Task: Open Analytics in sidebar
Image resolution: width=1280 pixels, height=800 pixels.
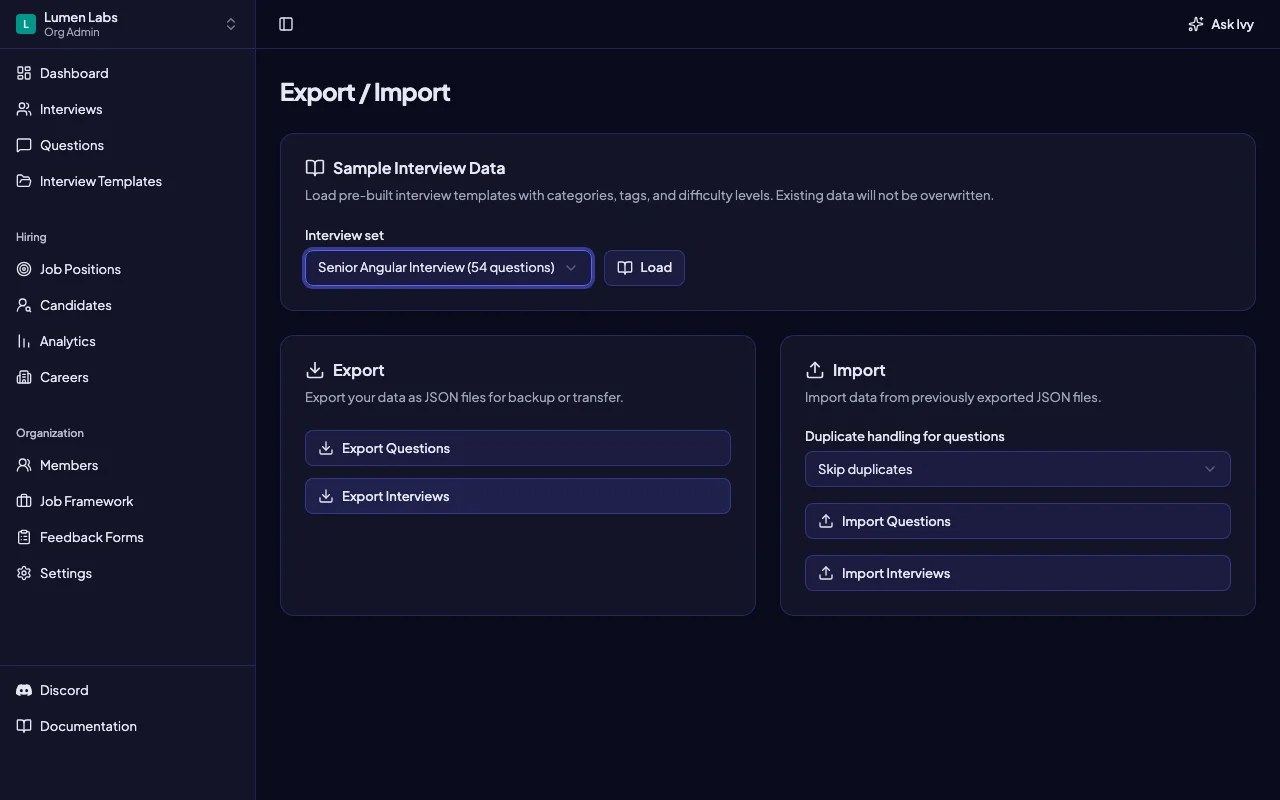Action: 127,341
